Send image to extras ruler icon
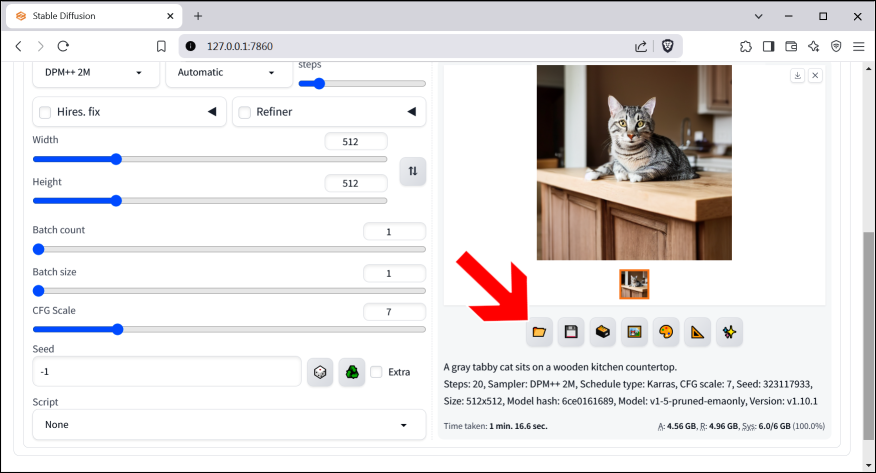 [697, 332]
